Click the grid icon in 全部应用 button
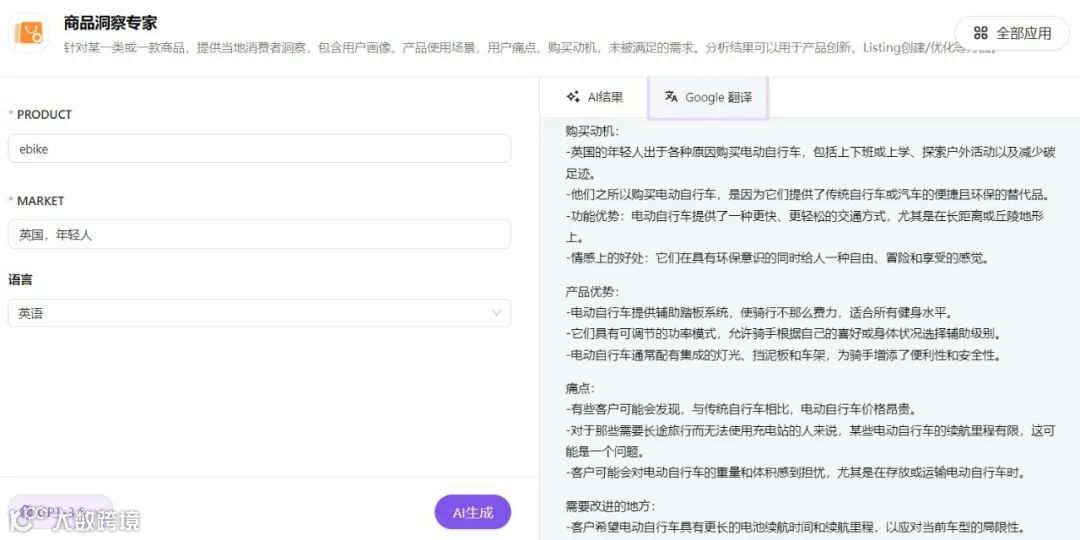 (981, 33)
